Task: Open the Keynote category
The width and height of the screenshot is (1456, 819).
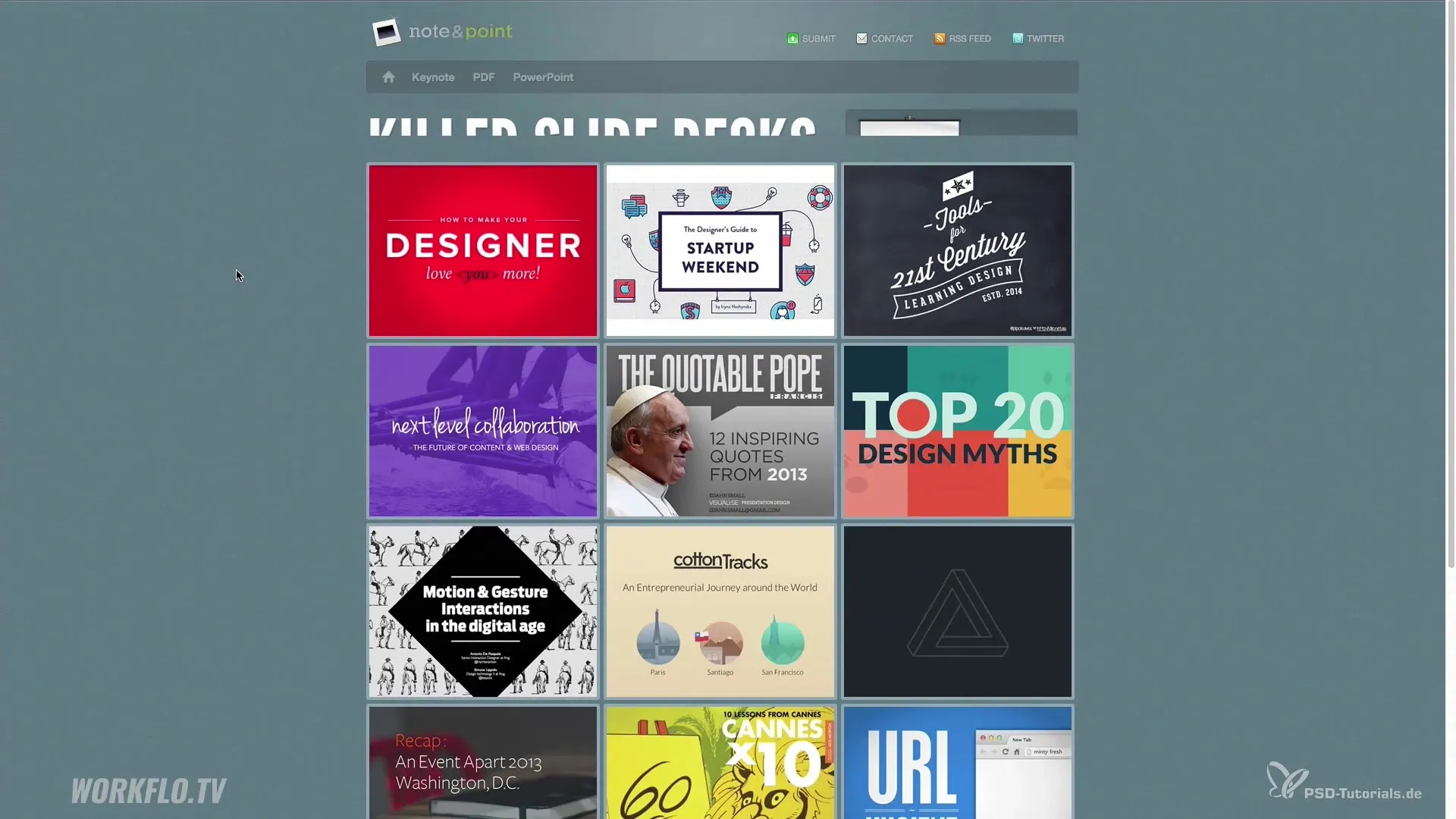Action: 433,77
